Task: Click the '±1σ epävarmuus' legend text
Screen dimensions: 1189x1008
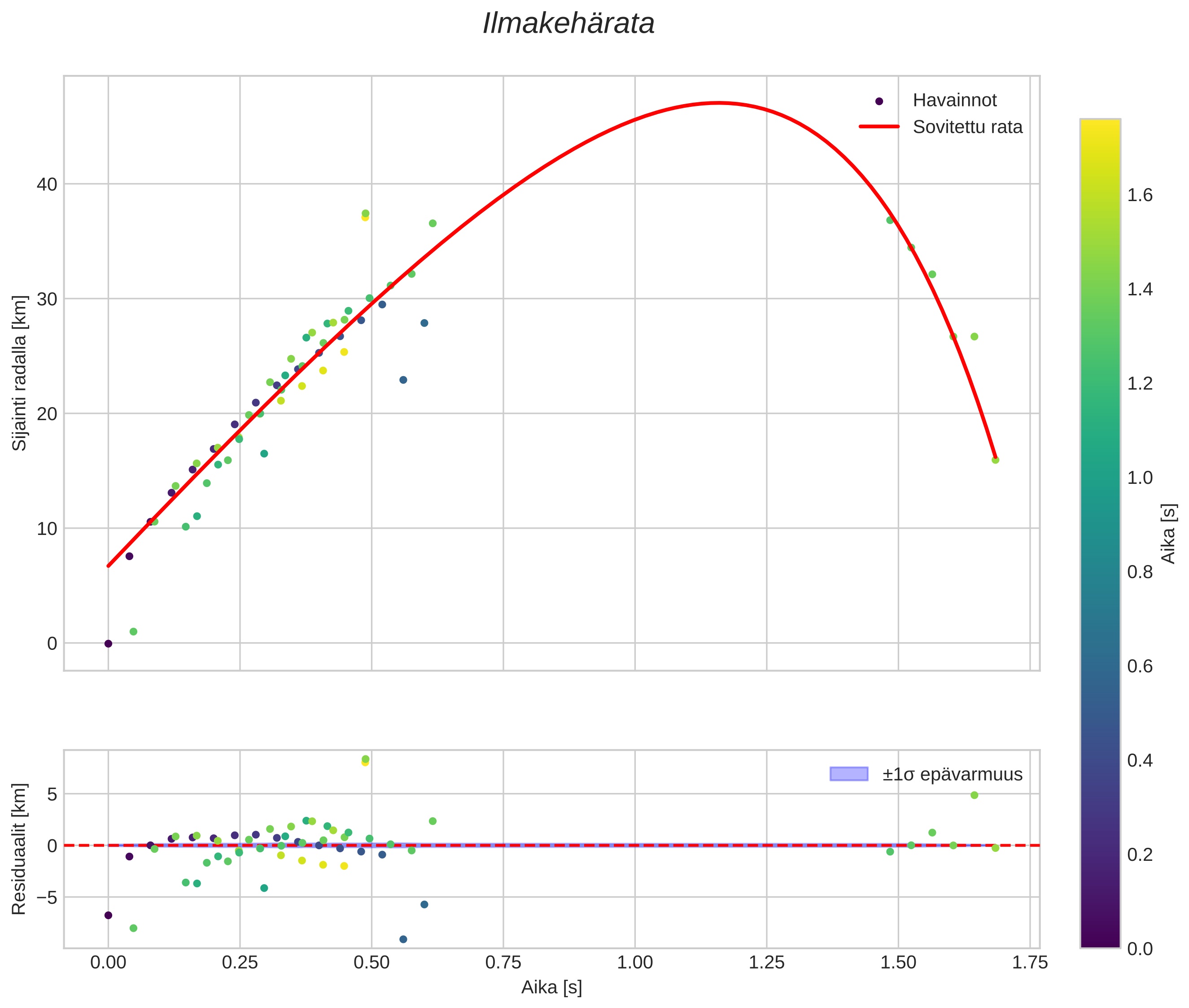Action: pyautogui.click(x=952, y=774)
